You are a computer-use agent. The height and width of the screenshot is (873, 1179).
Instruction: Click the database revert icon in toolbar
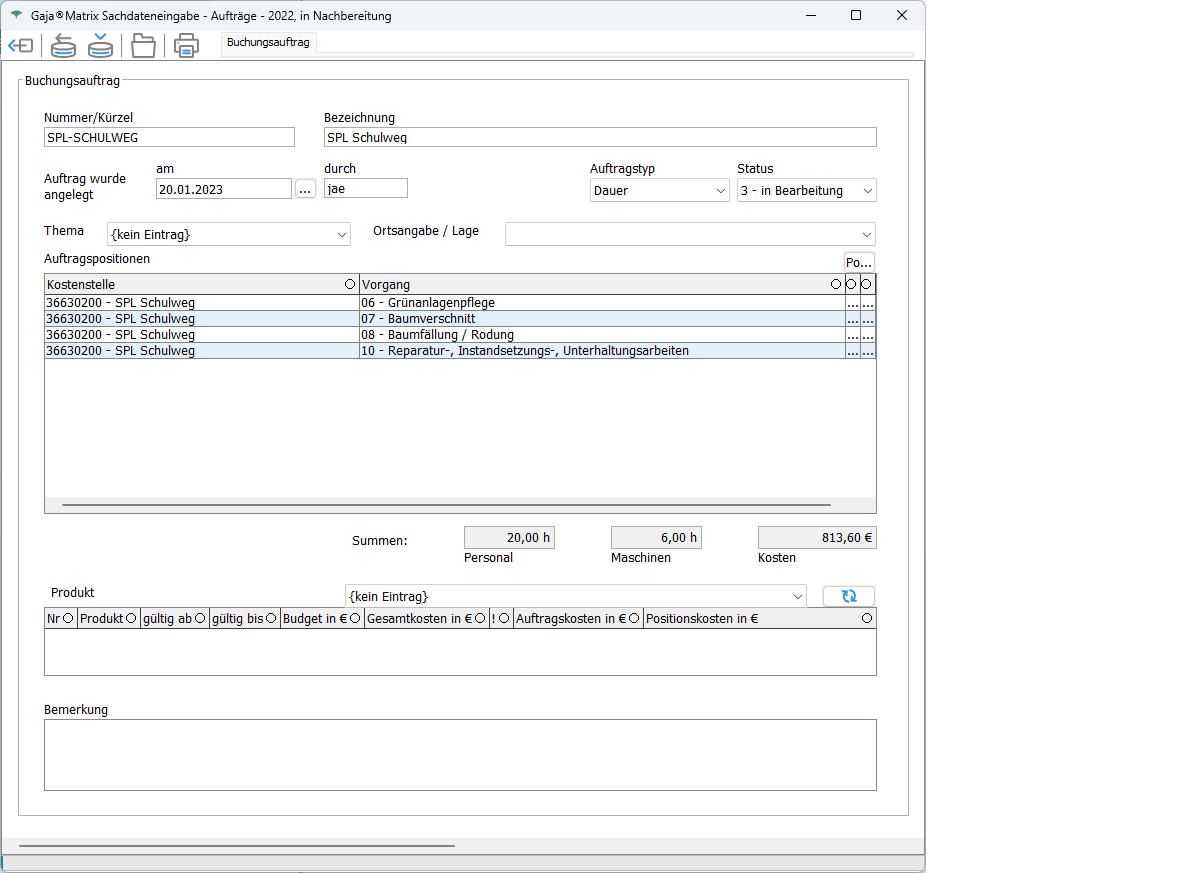(x=64, y=46)
